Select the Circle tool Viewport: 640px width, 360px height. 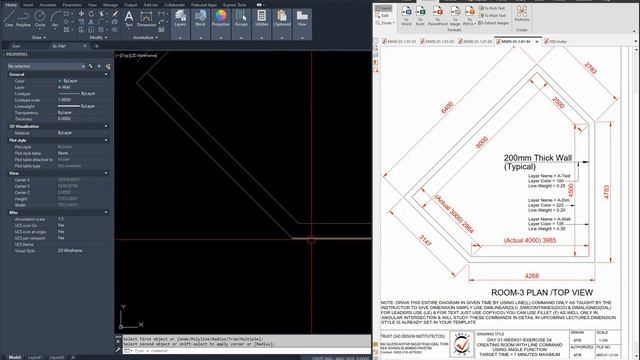pyautogui.click(x=40, y=18)
